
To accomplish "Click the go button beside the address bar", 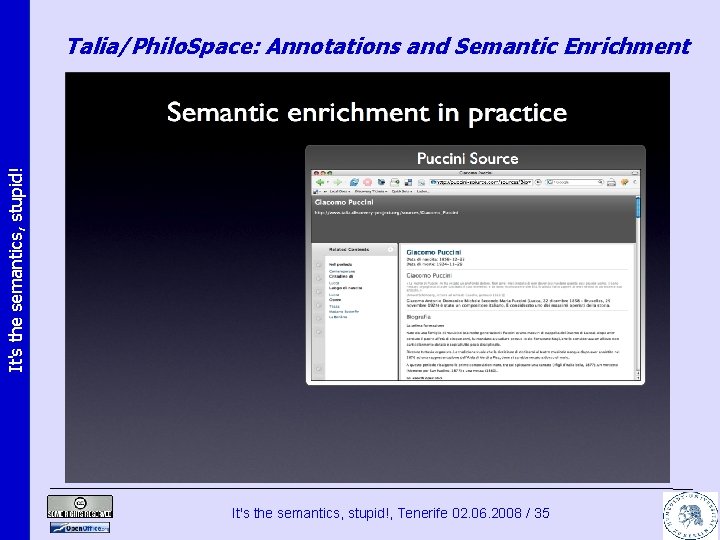I will pyautogui.click(x=538, y=182).
